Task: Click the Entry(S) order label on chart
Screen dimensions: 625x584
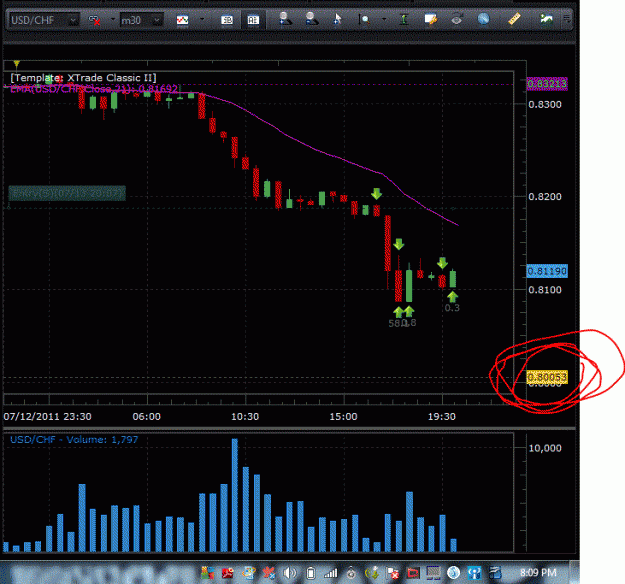Action: (67, 193)
